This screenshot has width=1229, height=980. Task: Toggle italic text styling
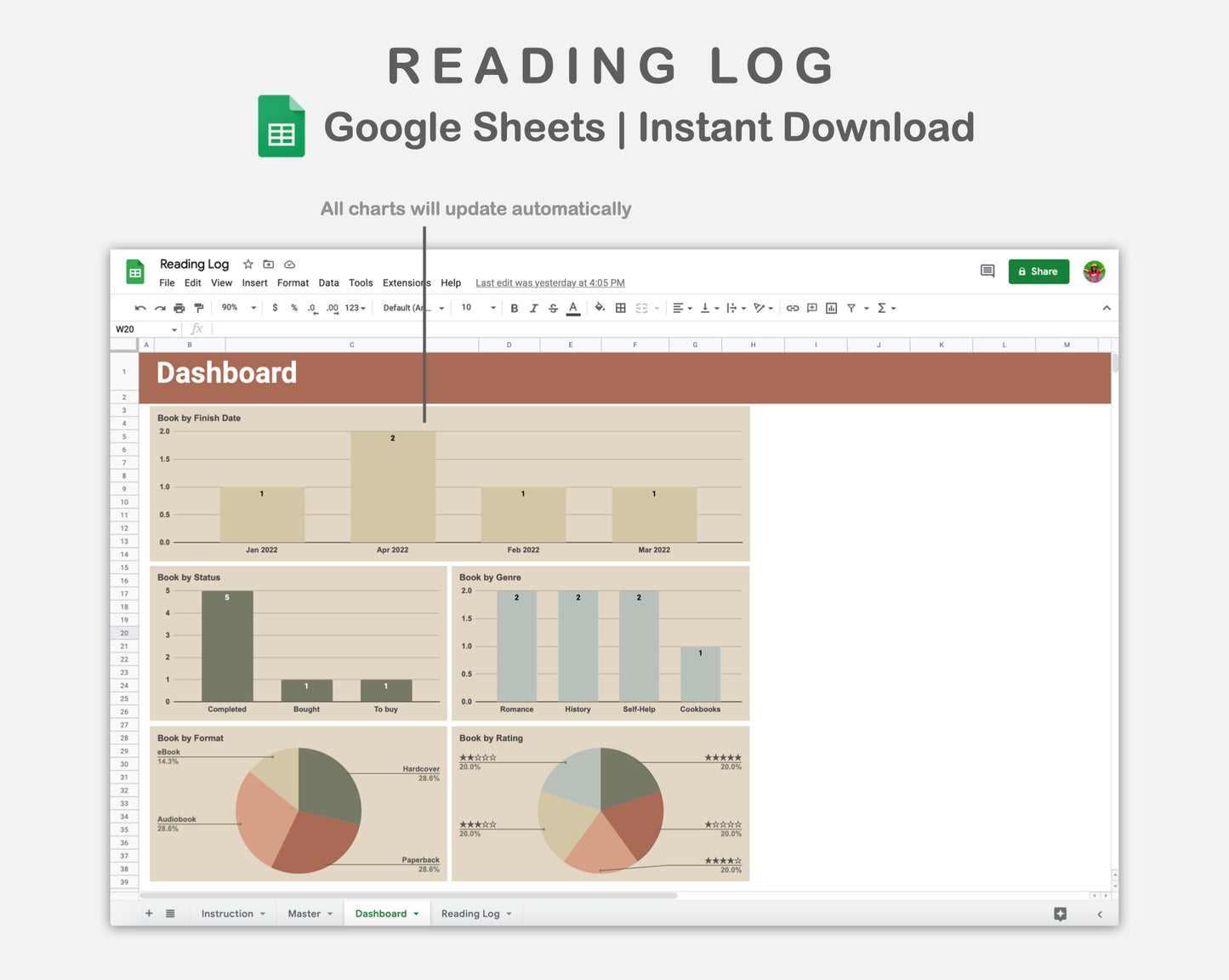click(x=533, y=307)
